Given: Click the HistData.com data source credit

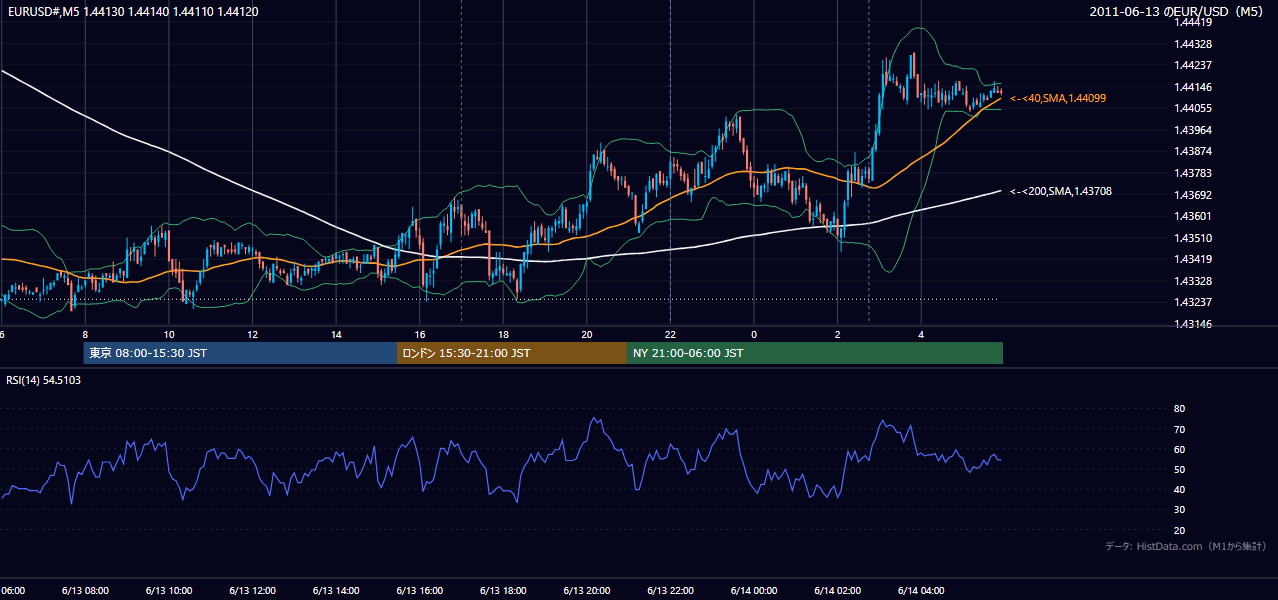Looking at the screenshot, I should pyautogui.click(x=1186, y=546).
